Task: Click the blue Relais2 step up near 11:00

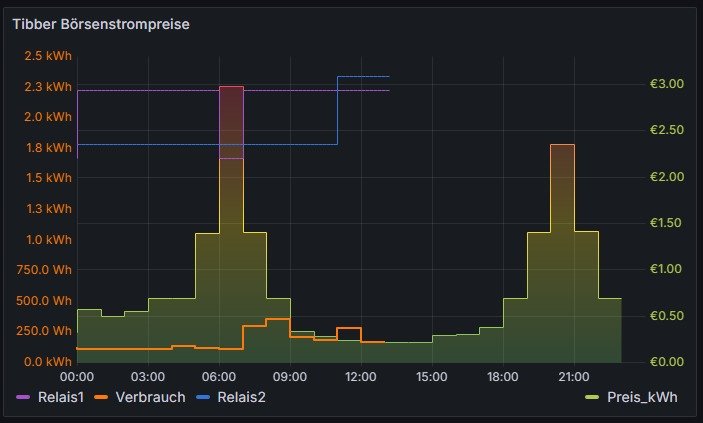Action: point(337,110)
